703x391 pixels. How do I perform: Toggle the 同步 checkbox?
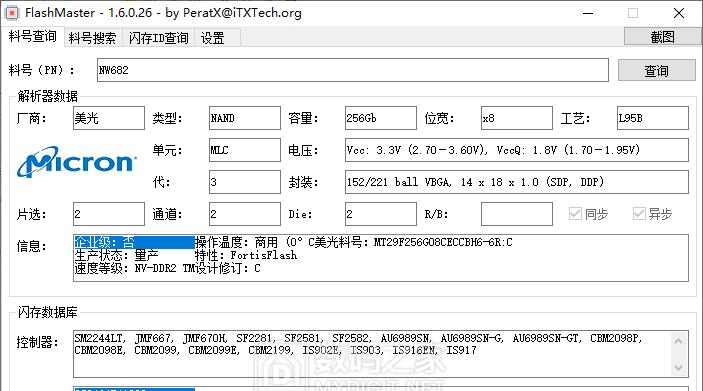point(588,214)
